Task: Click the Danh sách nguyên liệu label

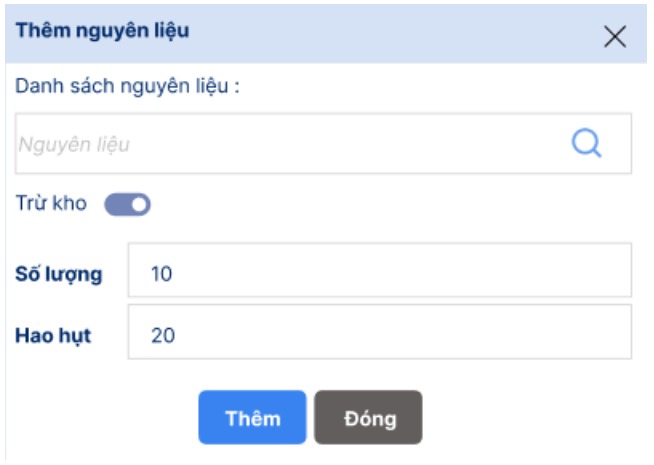Action: click(x=129, y=86)
